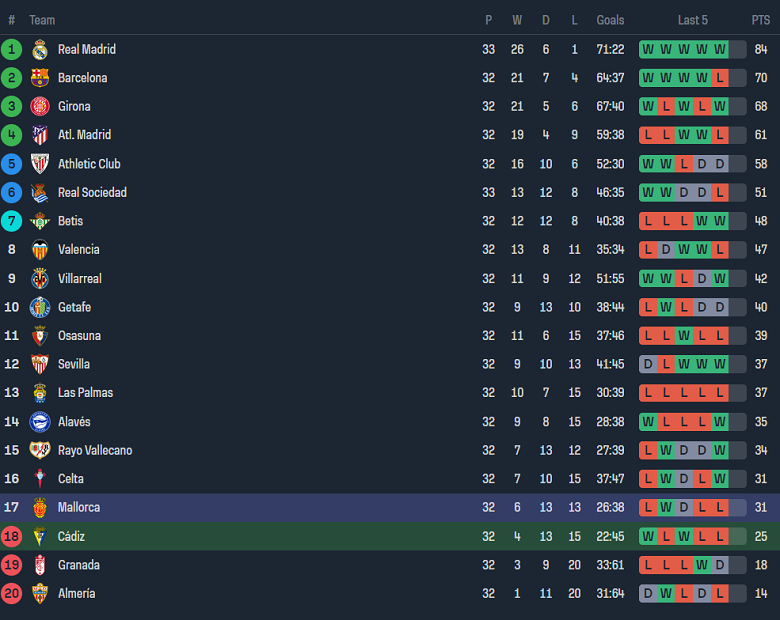This screenshot has height=620, width=780.
Task: Select the Villarreal yellow crest
Action: [x=40, y=278]
